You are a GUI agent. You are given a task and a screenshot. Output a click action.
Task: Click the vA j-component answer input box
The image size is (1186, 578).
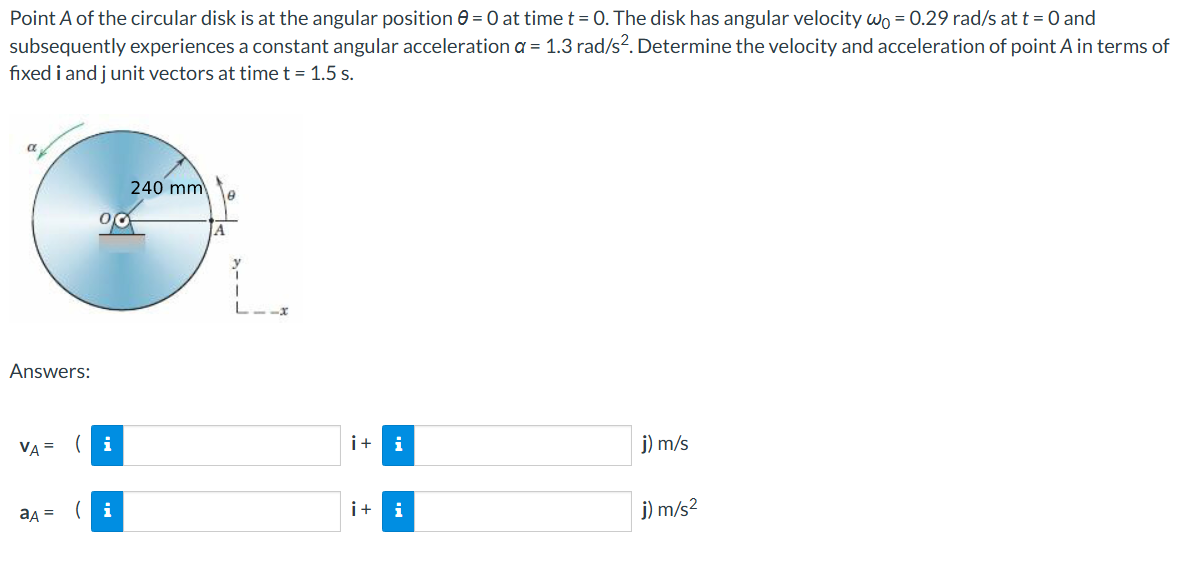(x=520, y=445)
